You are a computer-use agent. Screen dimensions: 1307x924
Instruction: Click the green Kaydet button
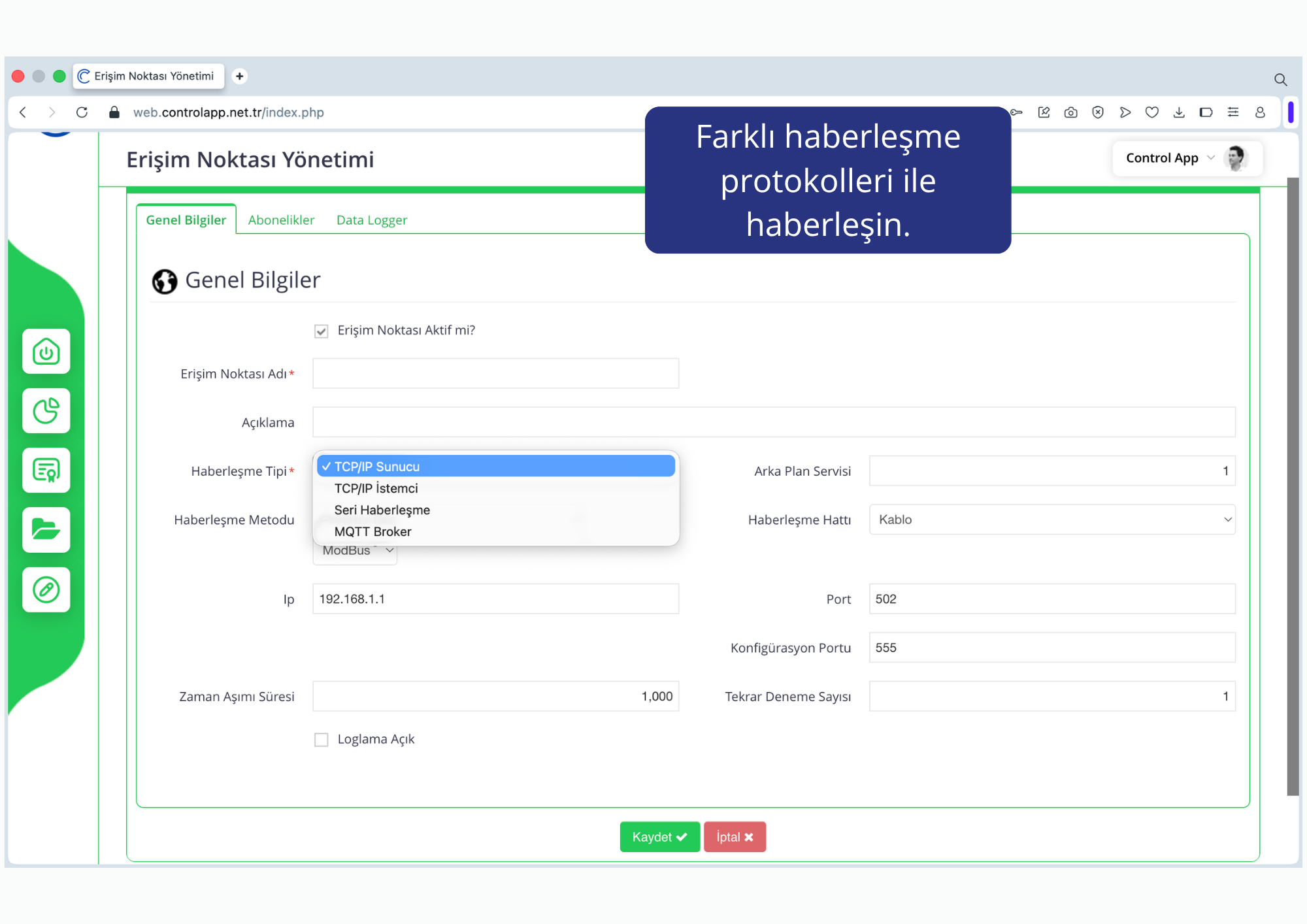click(x=659, y=837)
